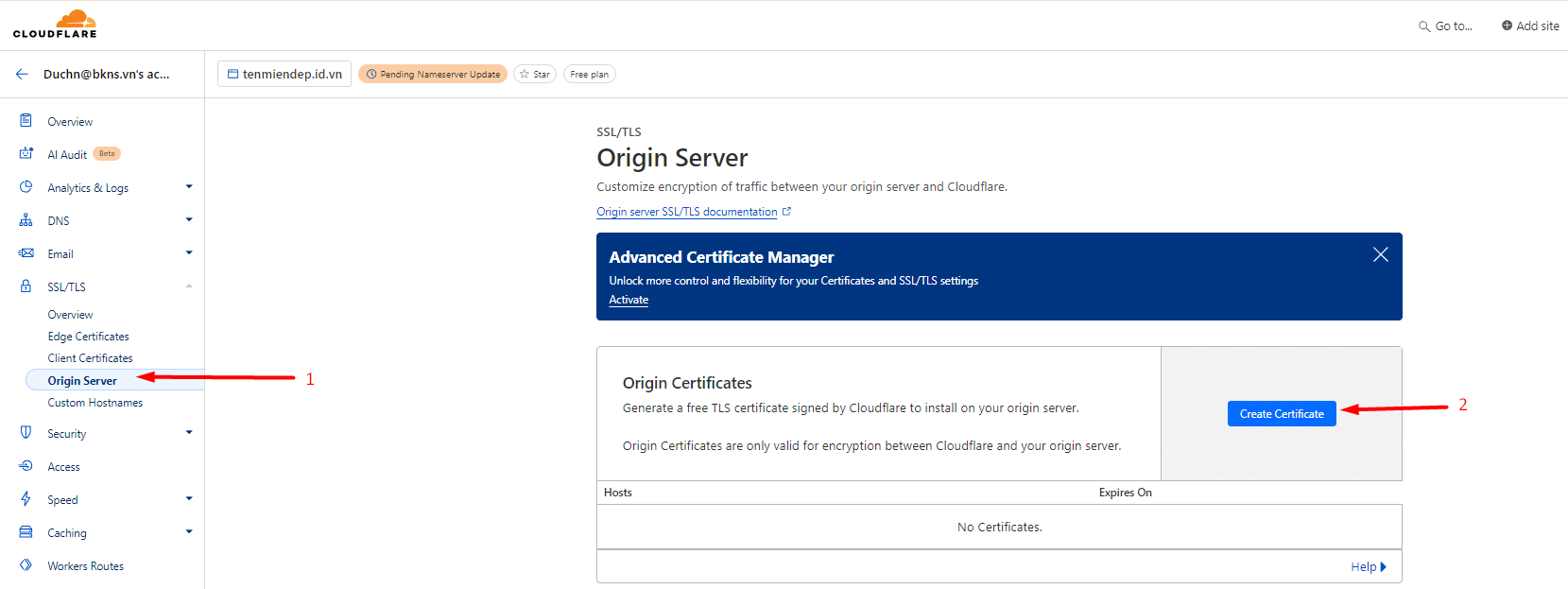
Task: Go back using the left arrow icon
Action: 22,74
